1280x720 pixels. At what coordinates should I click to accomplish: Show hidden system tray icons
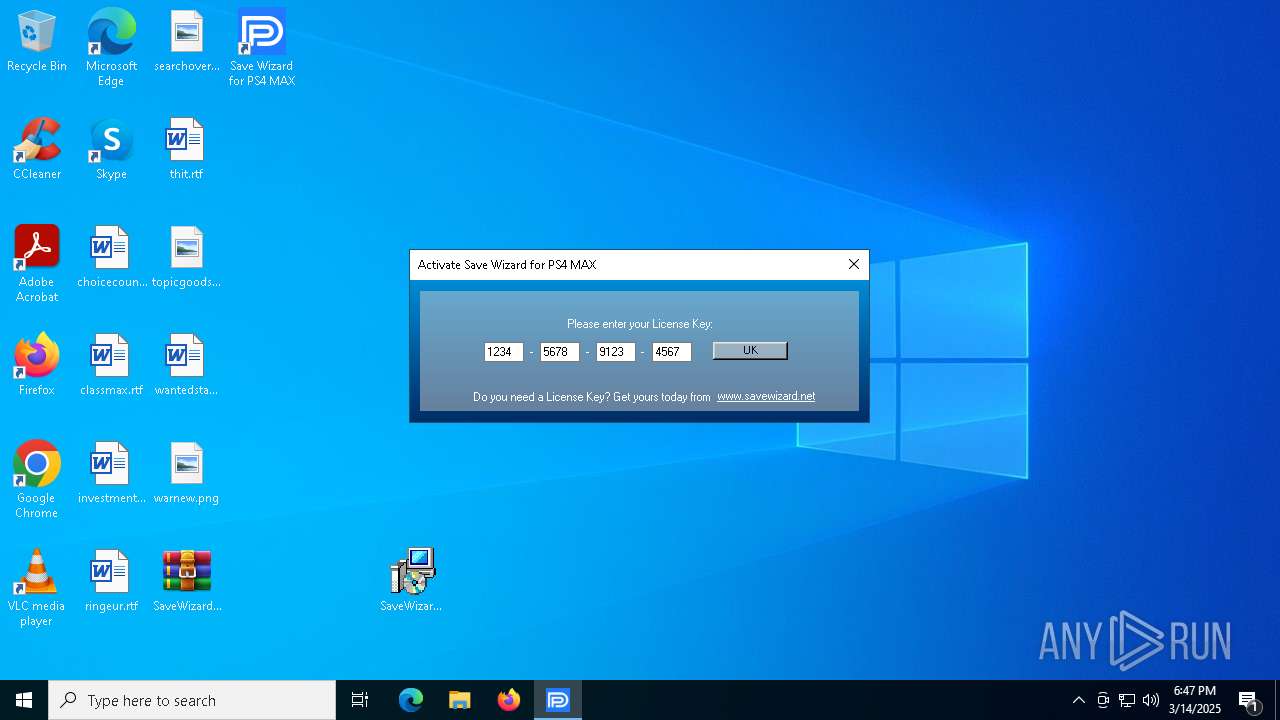point(1079,700)
